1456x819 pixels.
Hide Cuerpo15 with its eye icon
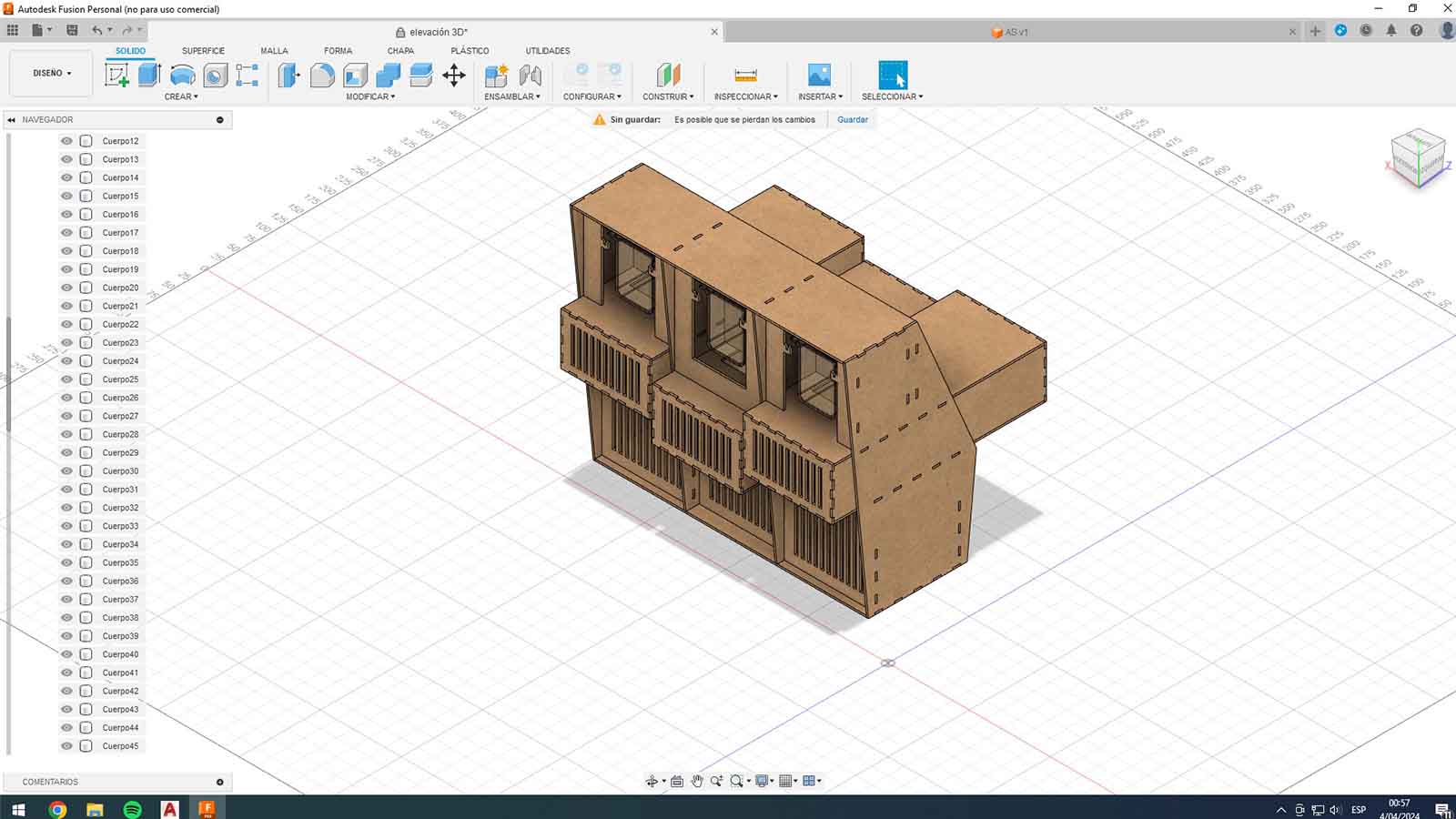[66, 196]
